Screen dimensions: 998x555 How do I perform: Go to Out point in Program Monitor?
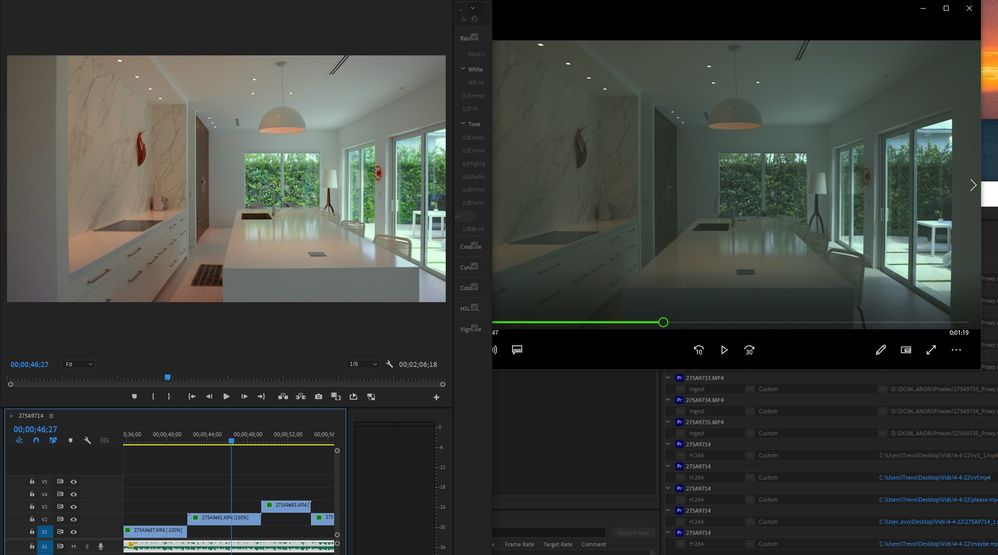261,397
